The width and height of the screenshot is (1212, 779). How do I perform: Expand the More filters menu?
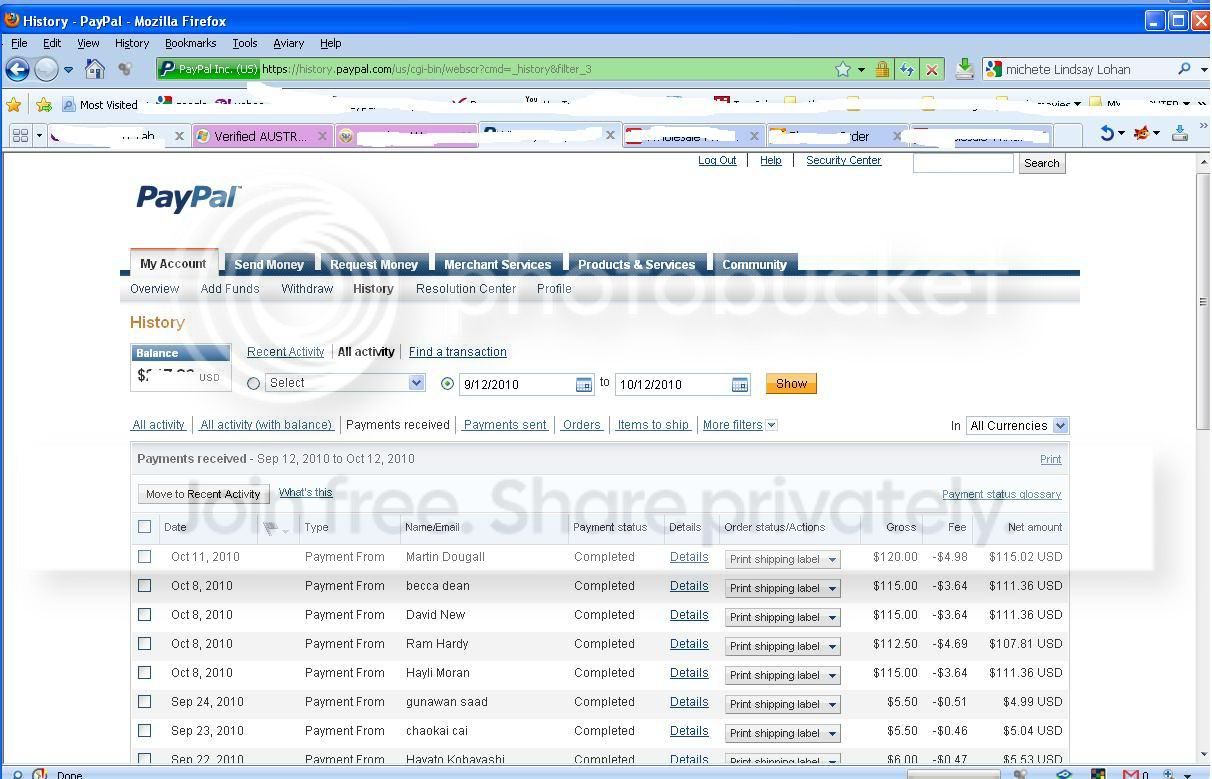coord(739,425)
